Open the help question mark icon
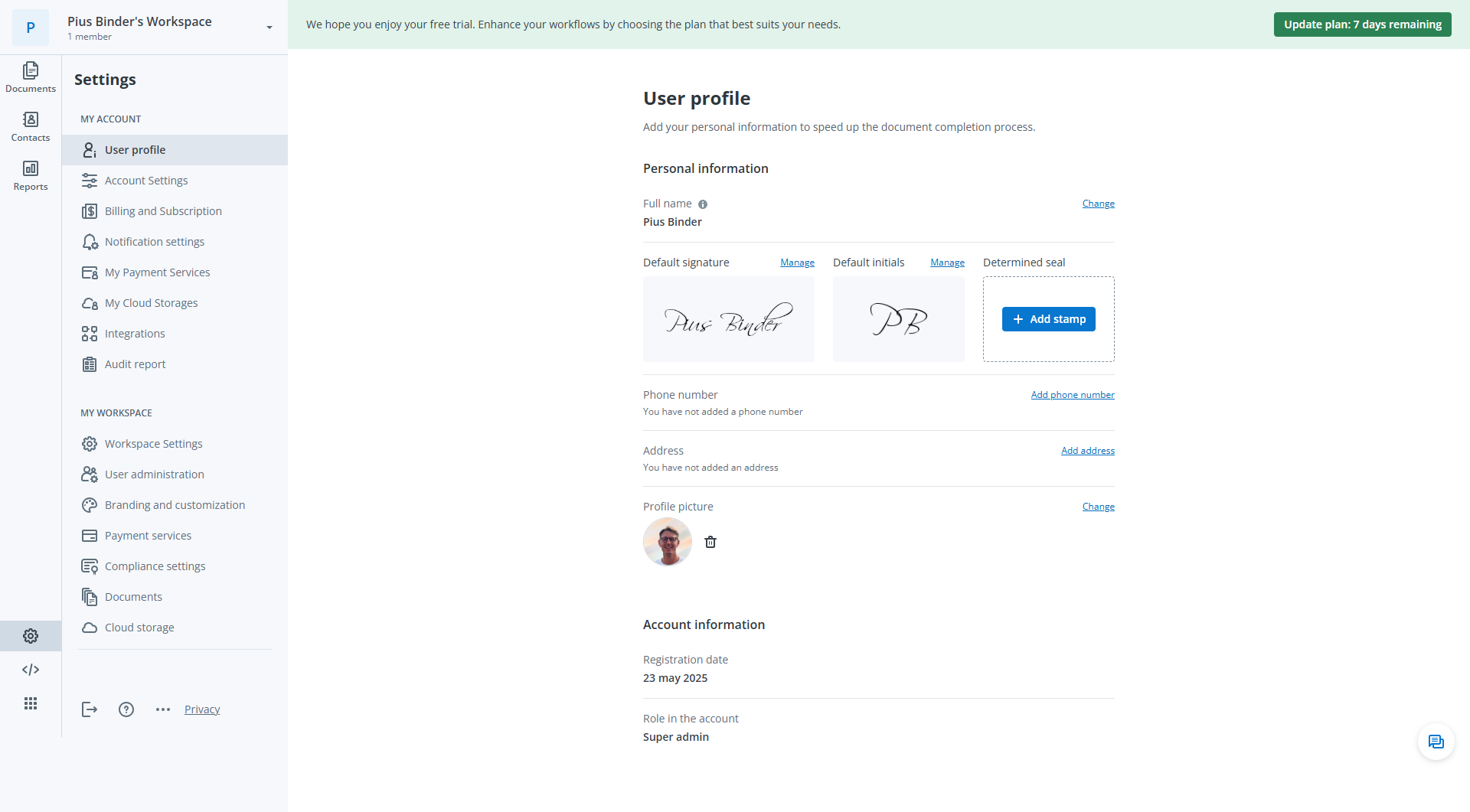The image size is (1470, 812). point(126,709)
